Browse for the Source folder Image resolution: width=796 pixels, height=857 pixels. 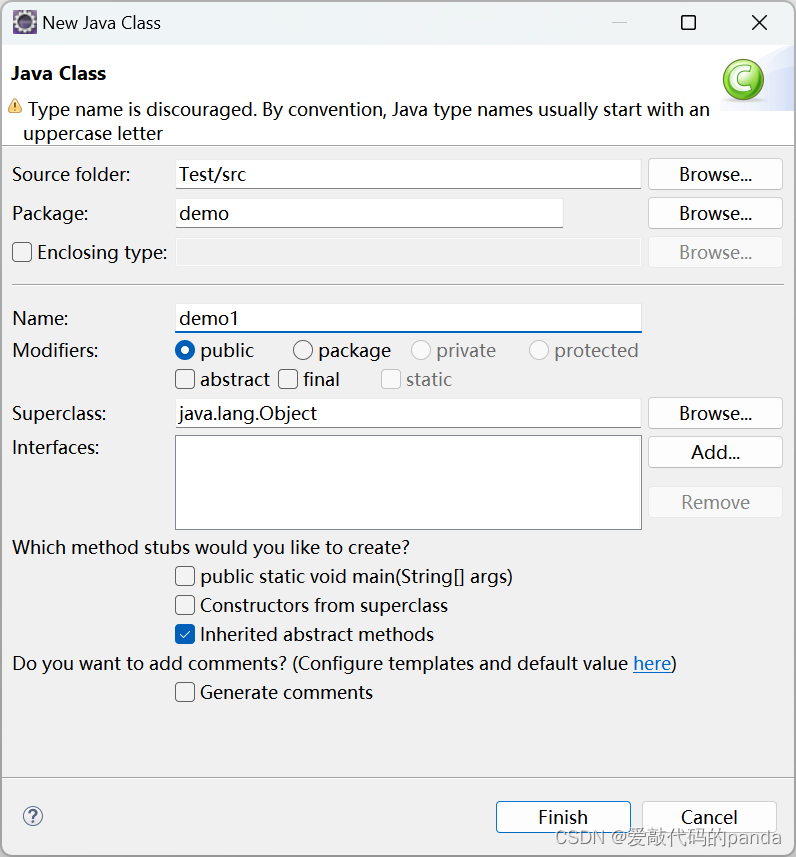click(x=715, y=174)
